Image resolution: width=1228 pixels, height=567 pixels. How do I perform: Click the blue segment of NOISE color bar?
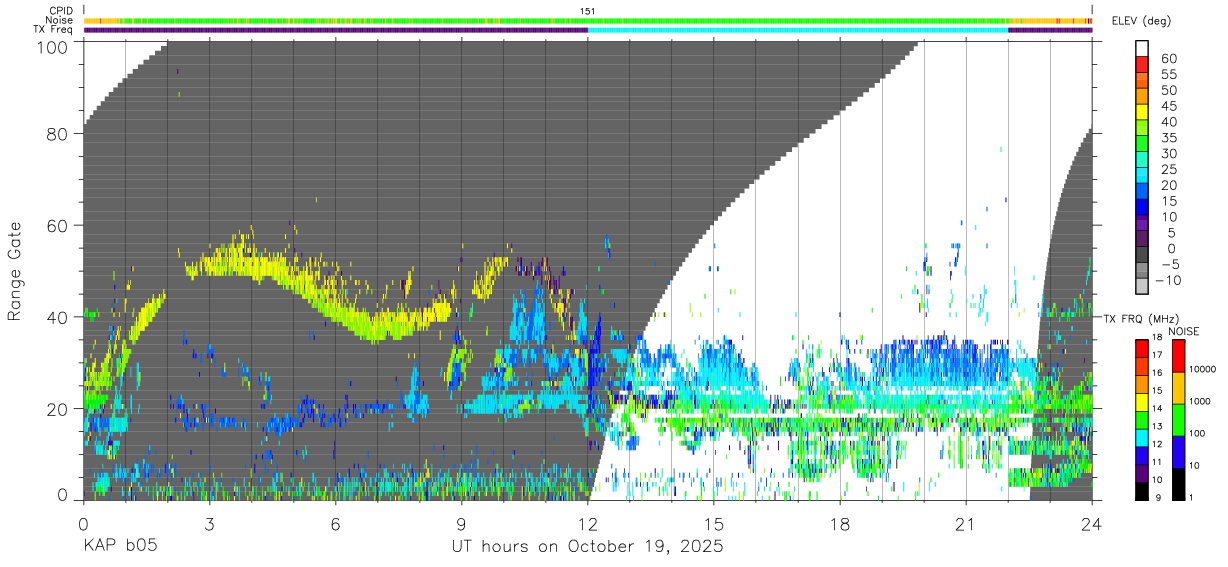[1178, 451]
